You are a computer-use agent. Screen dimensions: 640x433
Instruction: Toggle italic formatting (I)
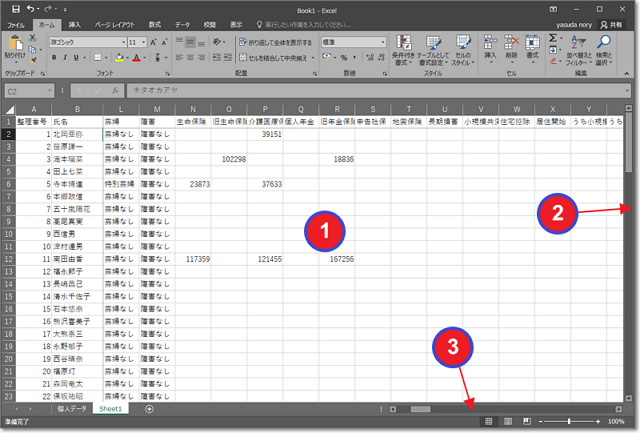pyautogui.click(x=64, y=57)
